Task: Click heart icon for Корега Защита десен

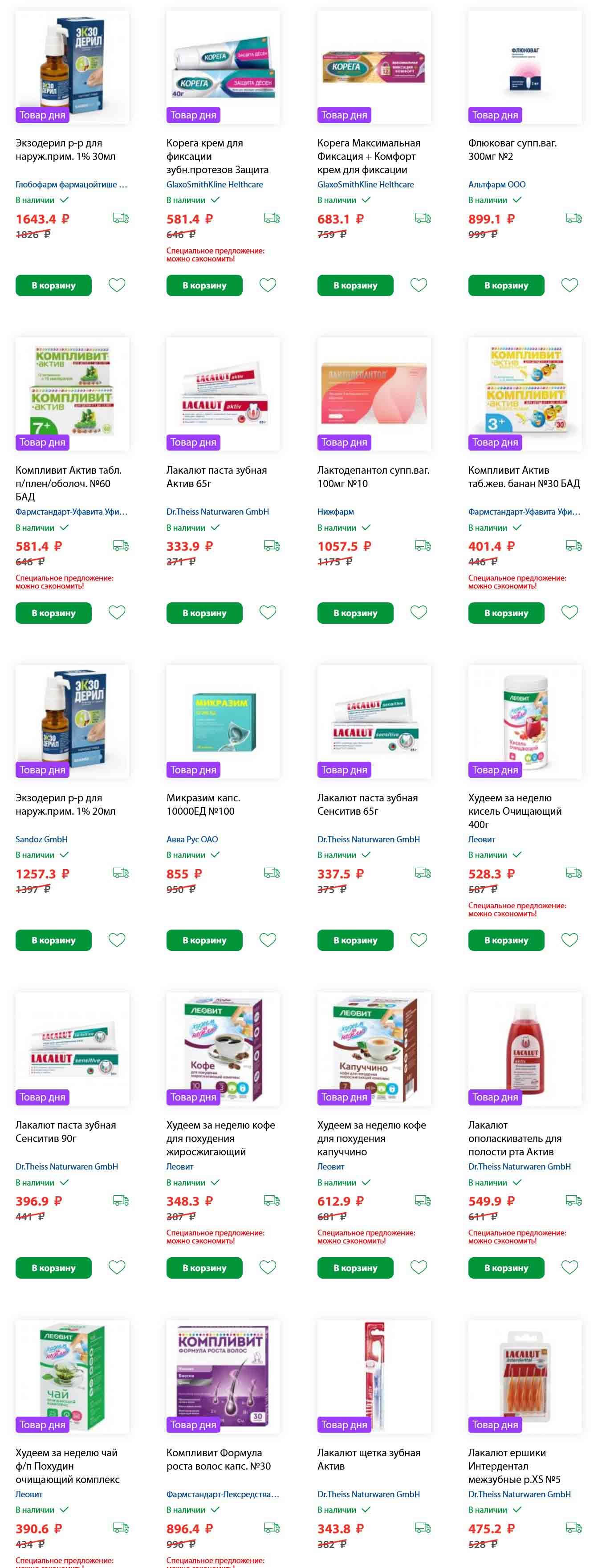Action: pyautogui.click(x=268, y=285)
